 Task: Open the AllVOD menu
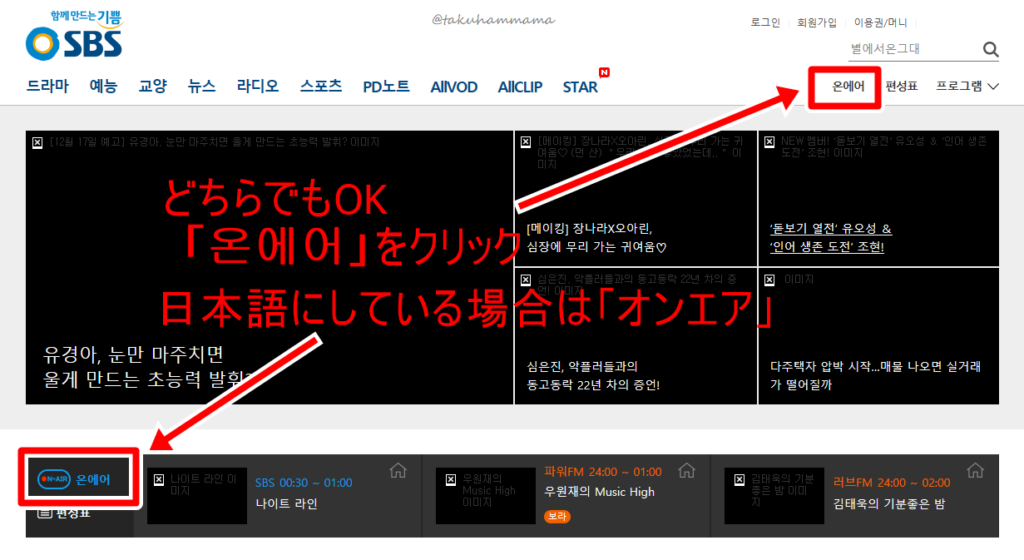click(454, 87)
